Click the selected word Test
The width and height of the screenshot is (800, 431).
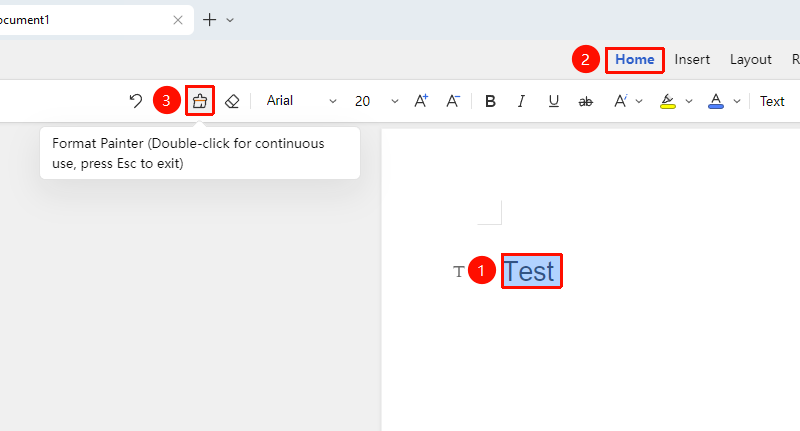tap(531, 271)
